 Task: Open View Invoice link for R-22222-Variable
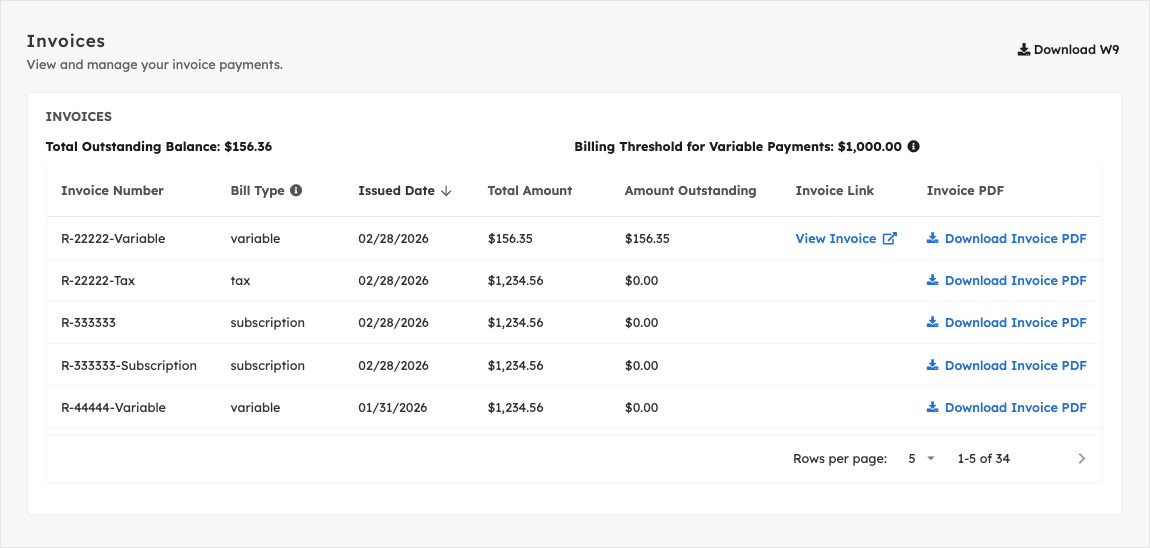pyautogui.click(x=846, y=238)
